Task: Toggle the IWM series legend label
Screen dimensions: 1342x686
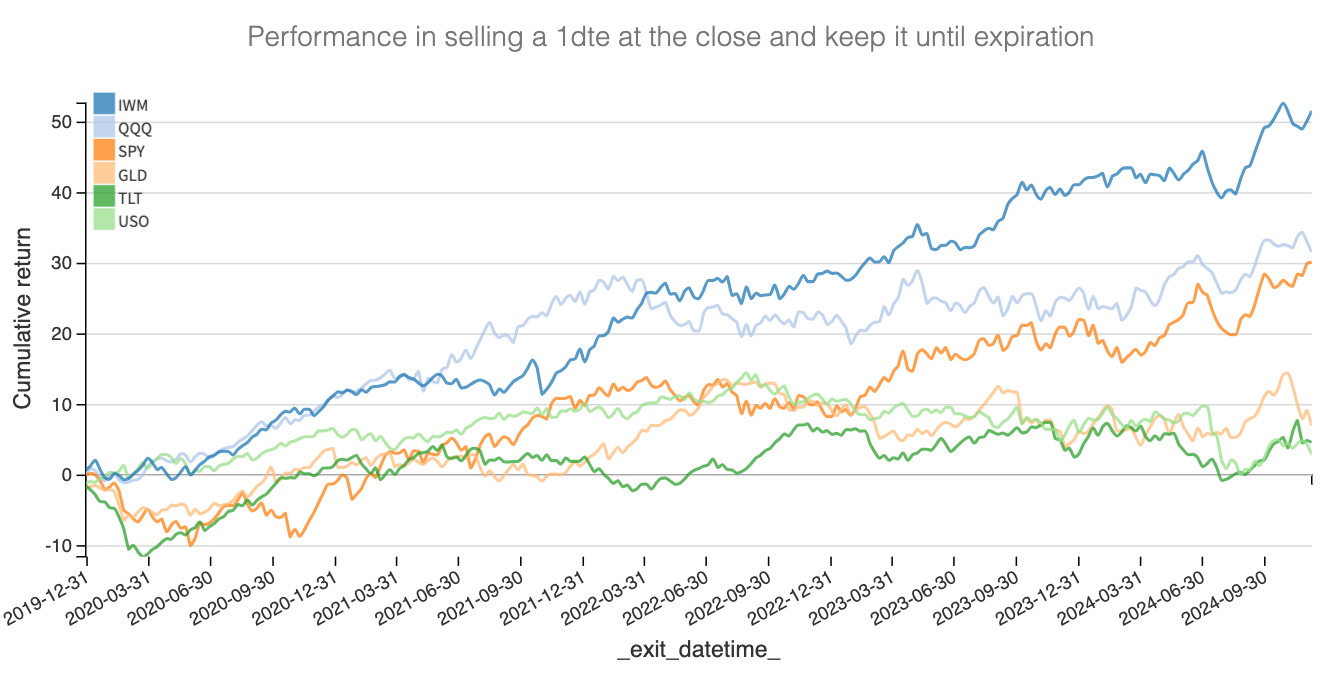Action: (x=133, y=105)
